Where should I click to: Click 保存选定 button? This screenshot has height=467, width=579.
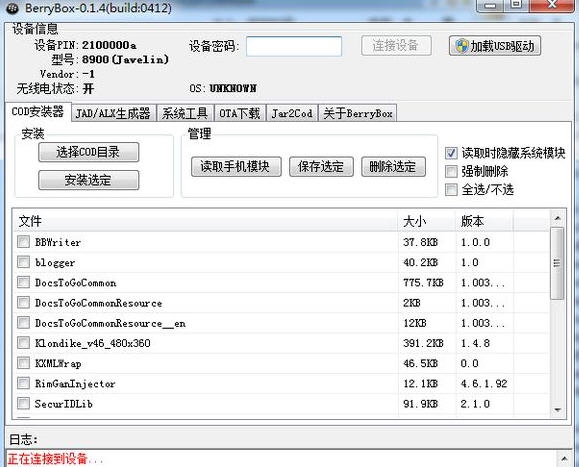pos(321,167)
